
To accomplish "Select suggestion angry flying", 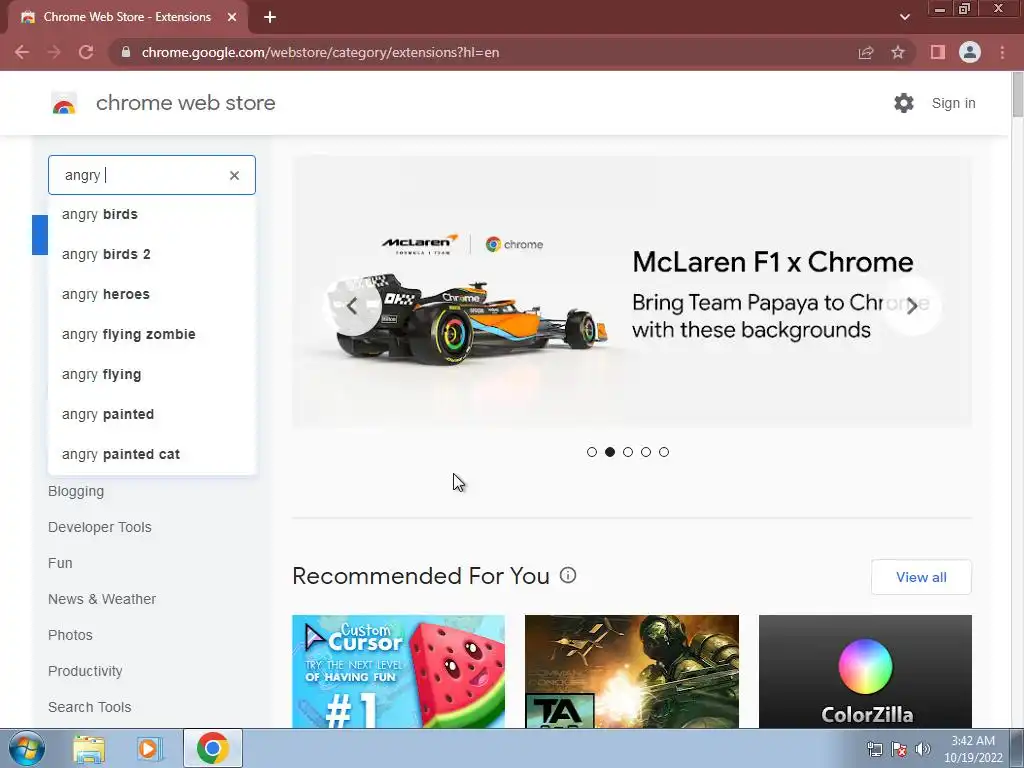I will click(x=152, y=374).
